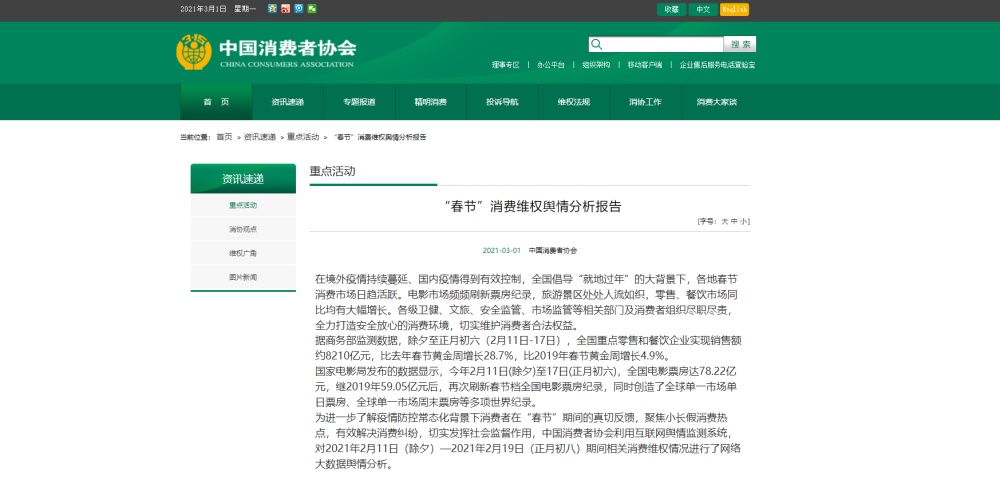
Task: Click 首页 in the breadcrumb trail
Action: [224, 137]
